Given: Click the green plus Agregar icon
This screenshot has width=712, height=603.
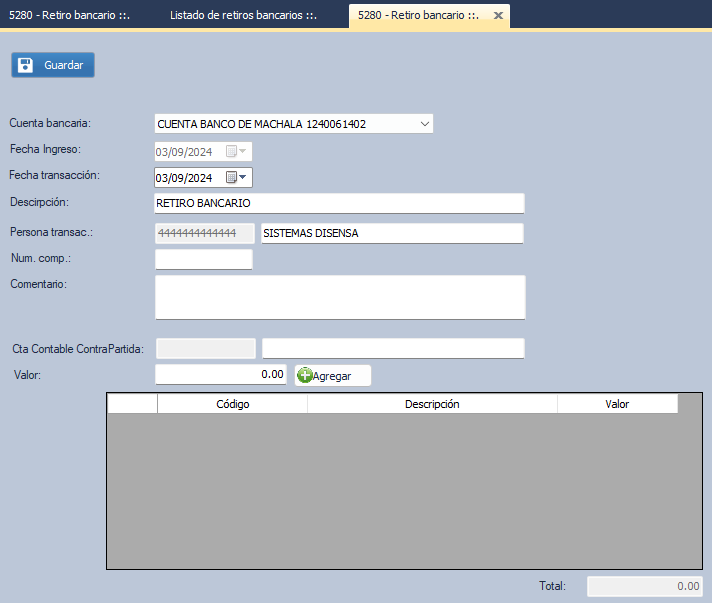Looking at the screenshot, I should (x=304, y=375).
